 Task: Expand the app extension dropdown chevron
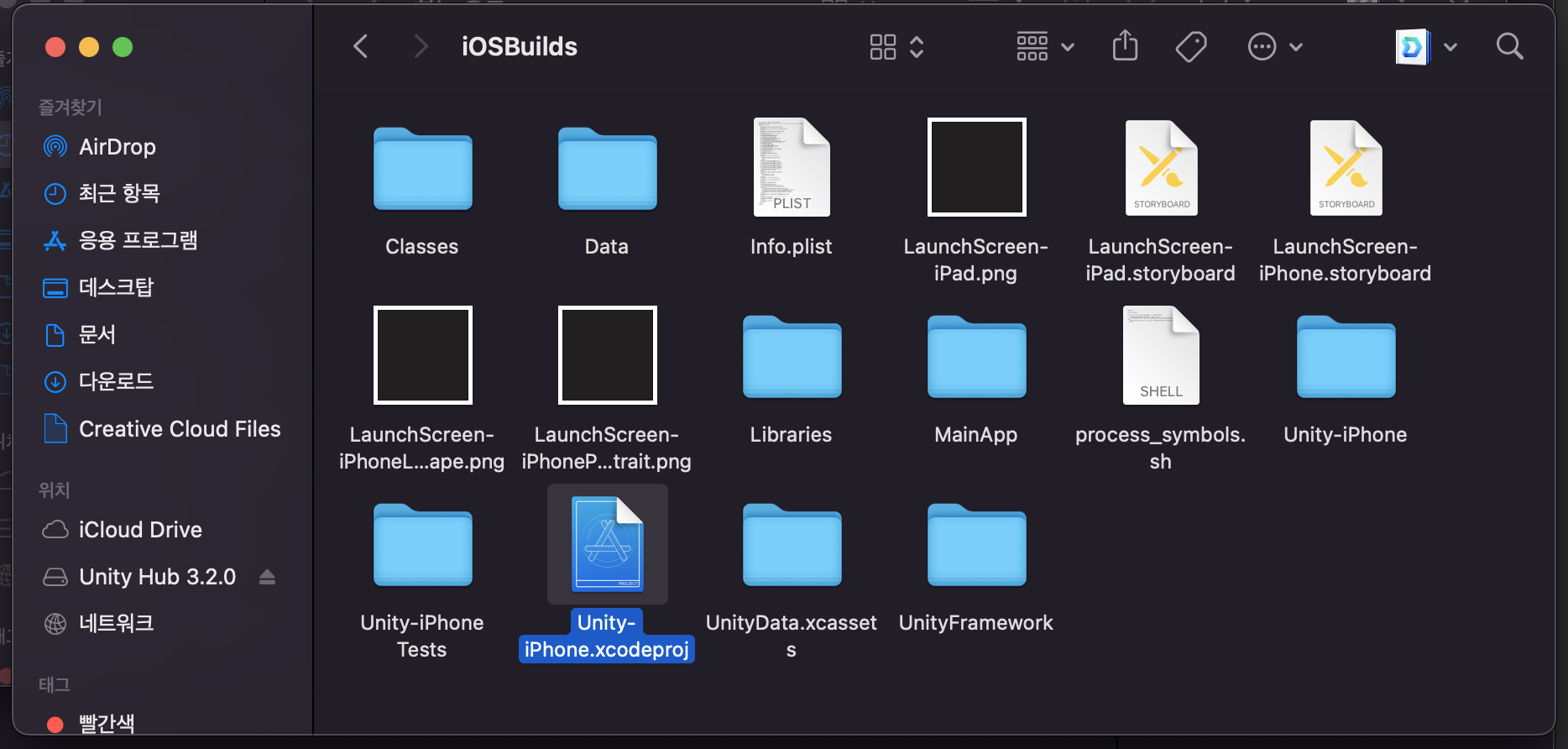click(1450, 47)
